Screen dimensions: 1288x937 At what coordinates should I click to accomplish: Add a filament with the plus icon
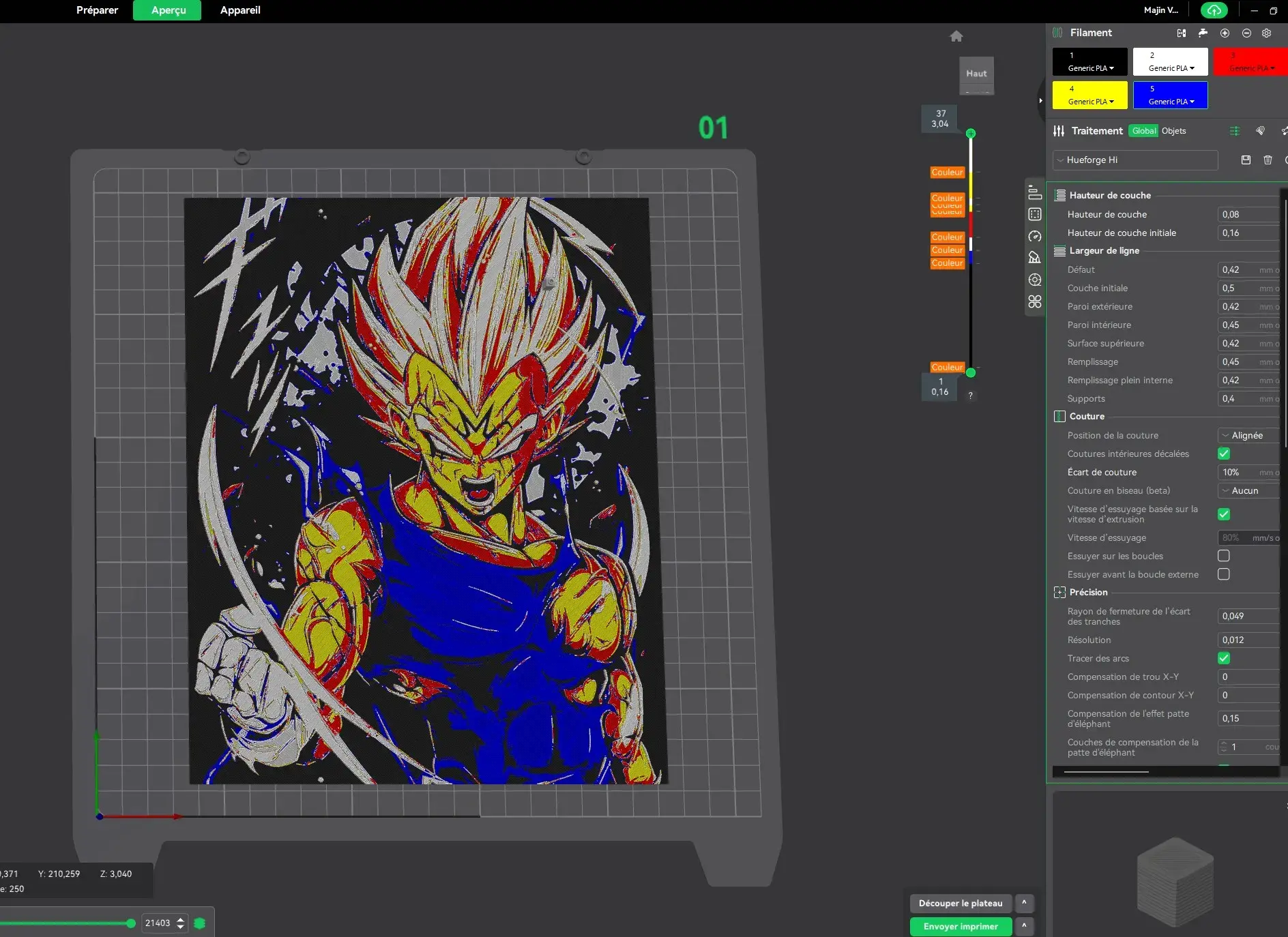[1225, 33]
